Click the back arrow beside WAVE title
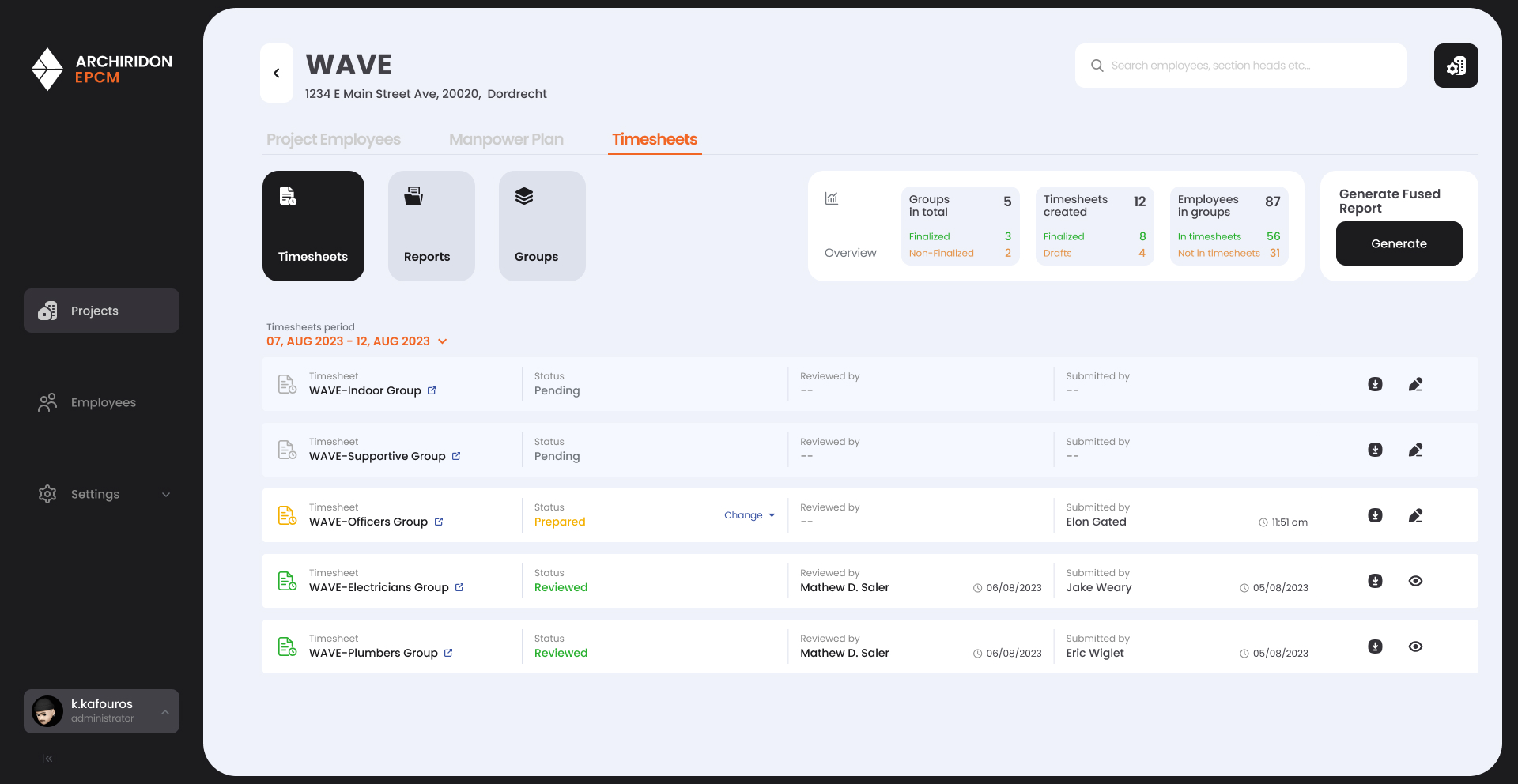Screen dimensions: 1518x784 277,73
